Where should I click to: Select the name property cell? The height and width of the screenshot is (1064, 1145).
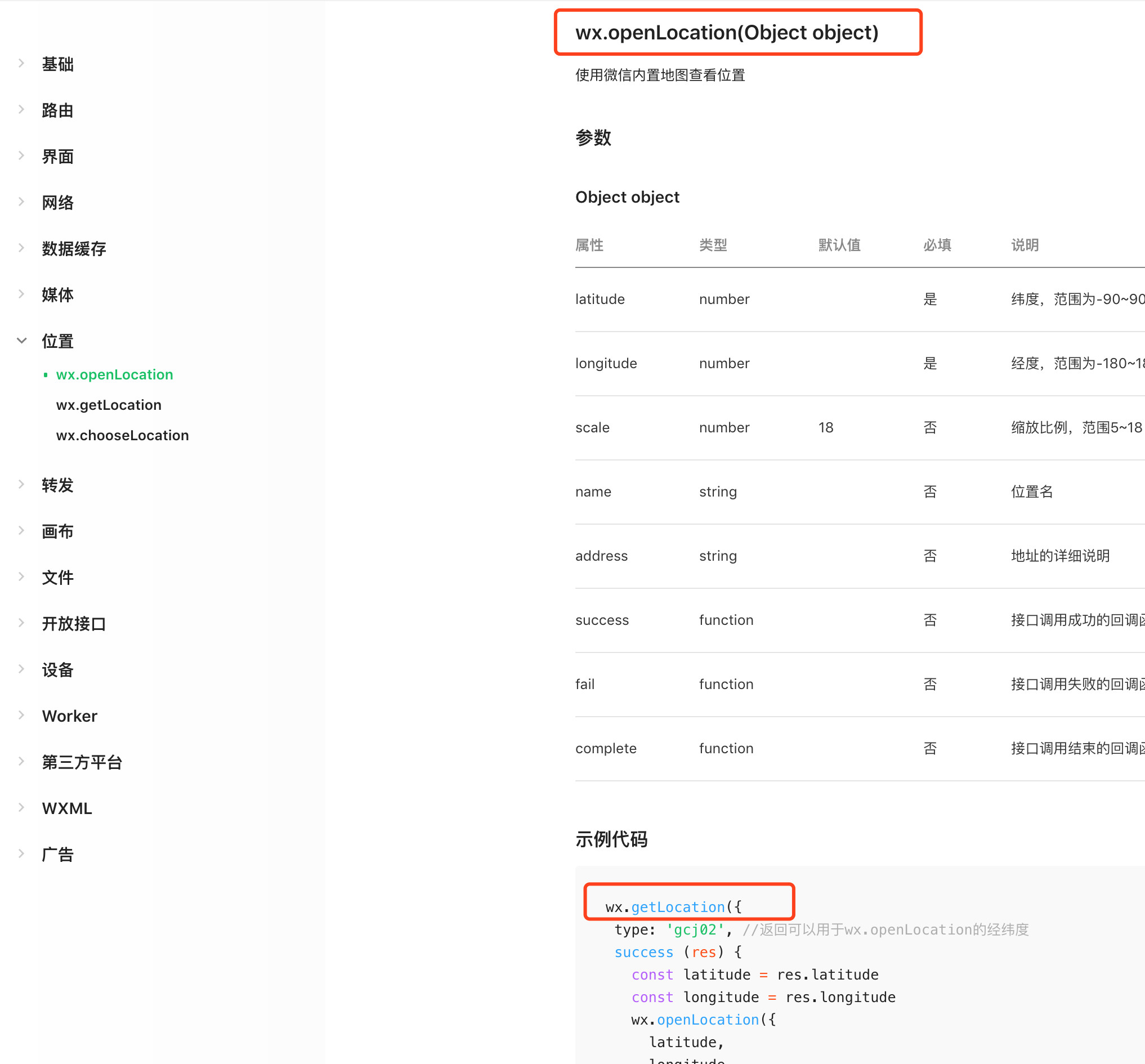pos(593,491)
